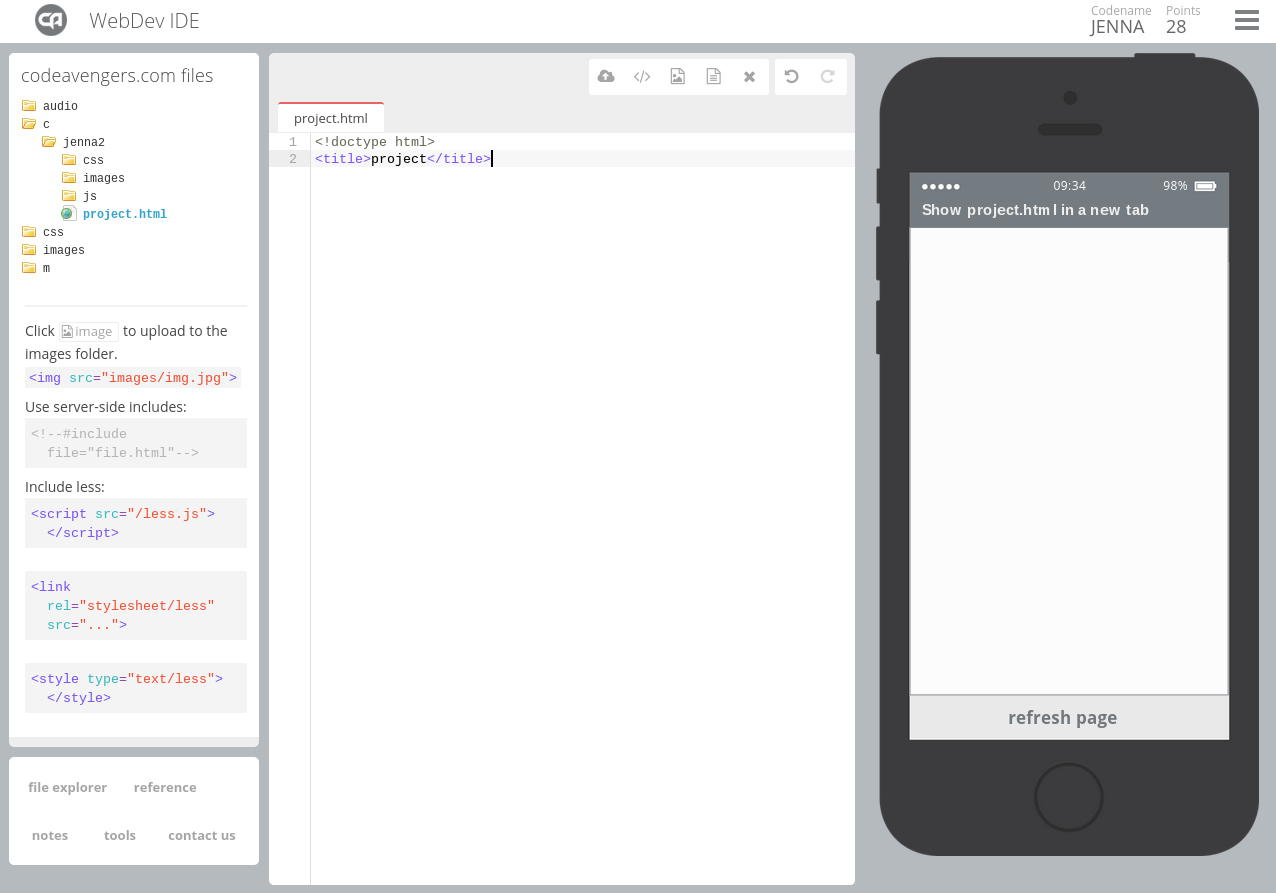
Task: Click line 2 of the code editor
Action: 580,159
